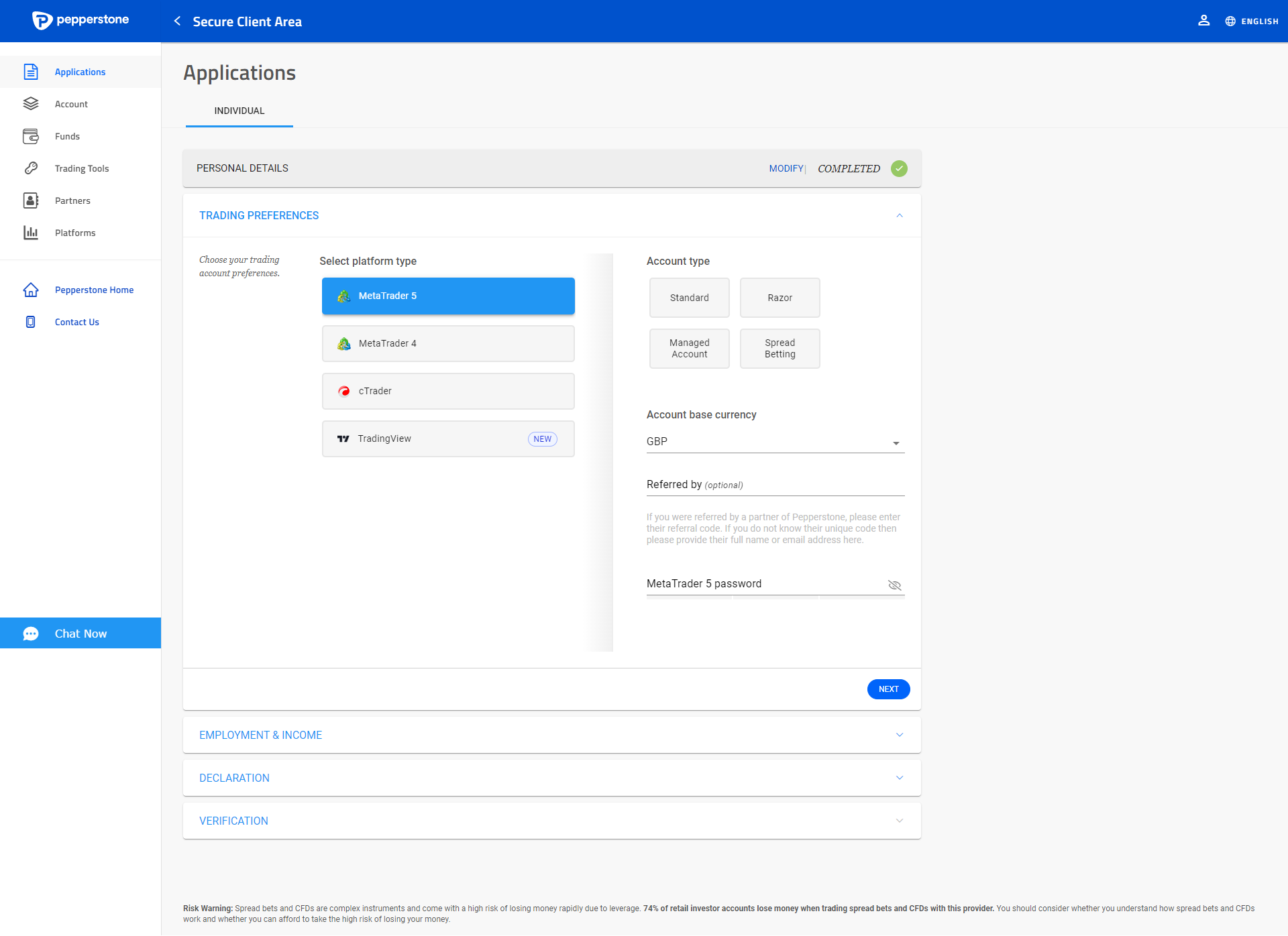Open the Contact Us link
Screen dimensions: 1288x936
80,322
